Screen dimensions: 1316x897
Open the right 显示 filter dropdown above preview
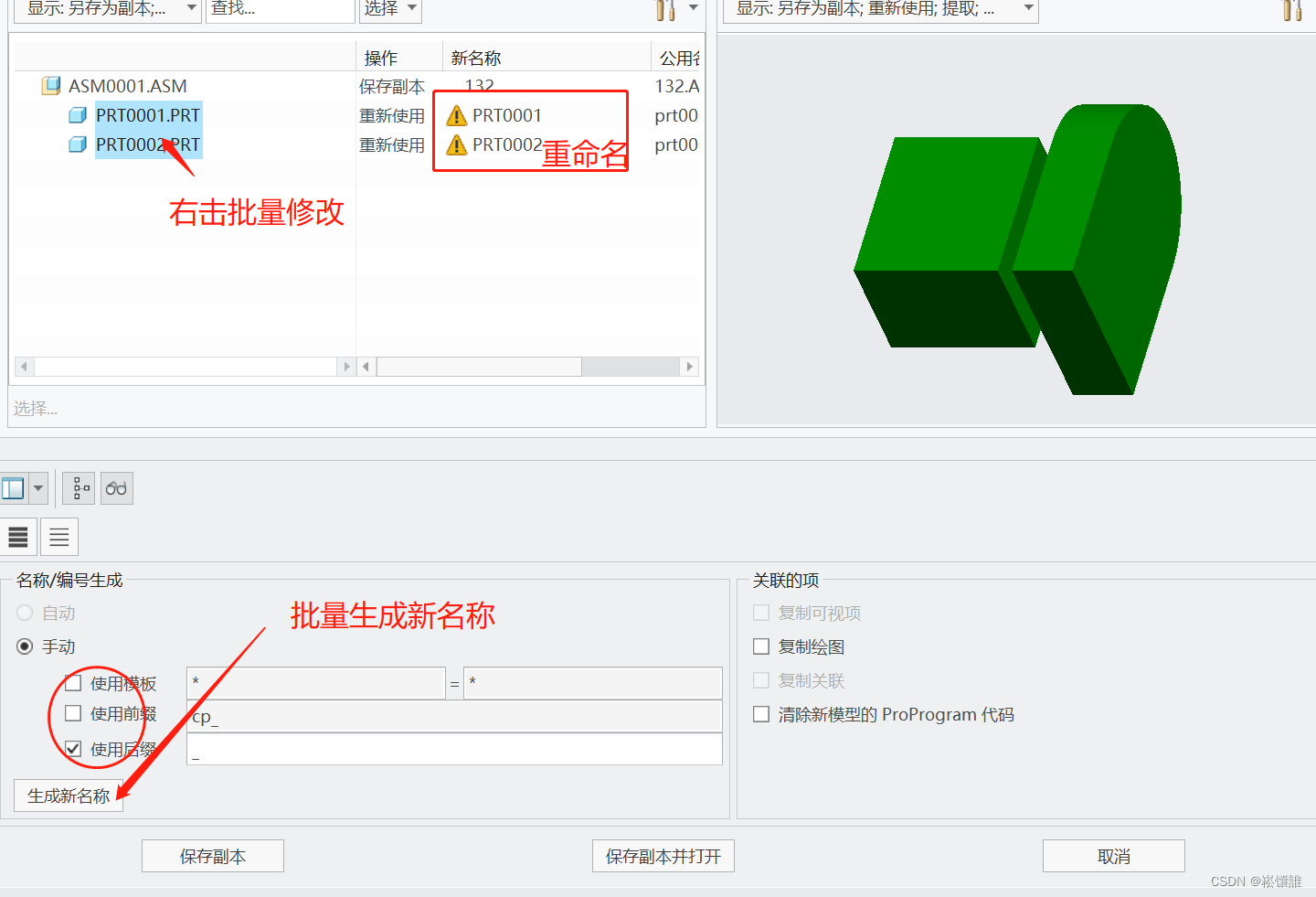pos(881,9)
